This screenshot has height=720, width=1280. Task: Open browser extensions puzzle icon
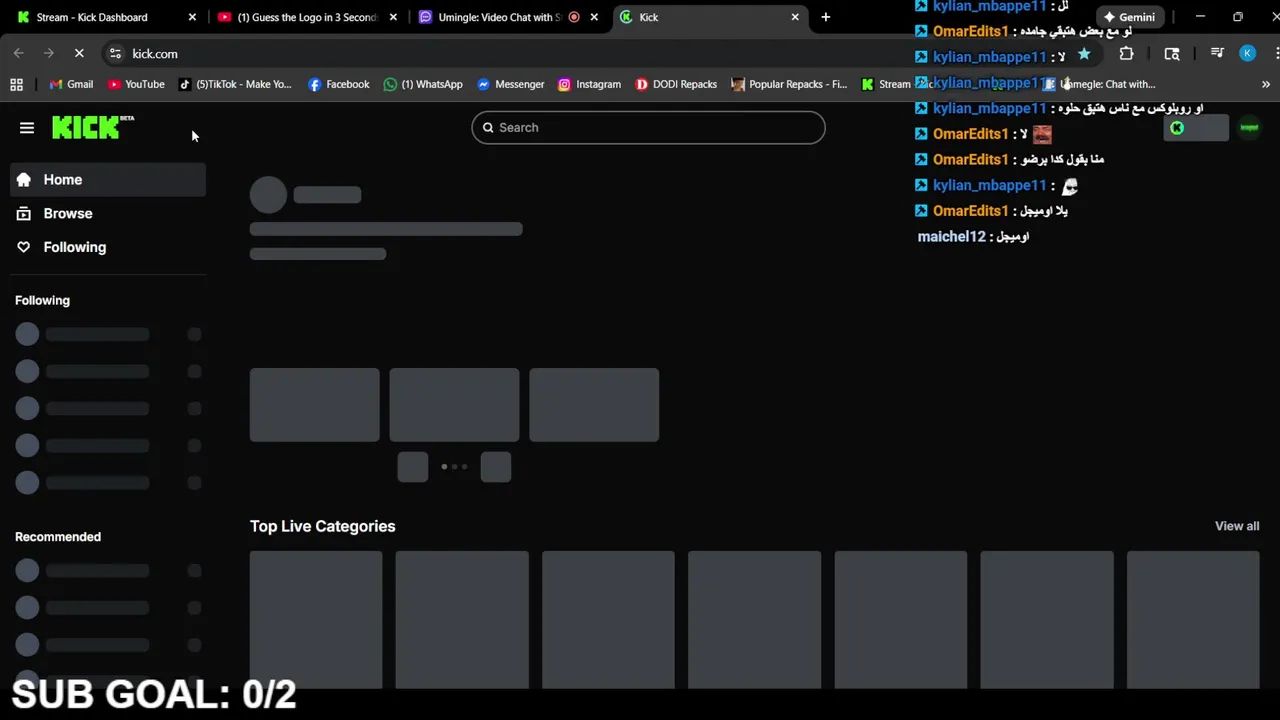pyautogui.click(x=1126, y=54)
